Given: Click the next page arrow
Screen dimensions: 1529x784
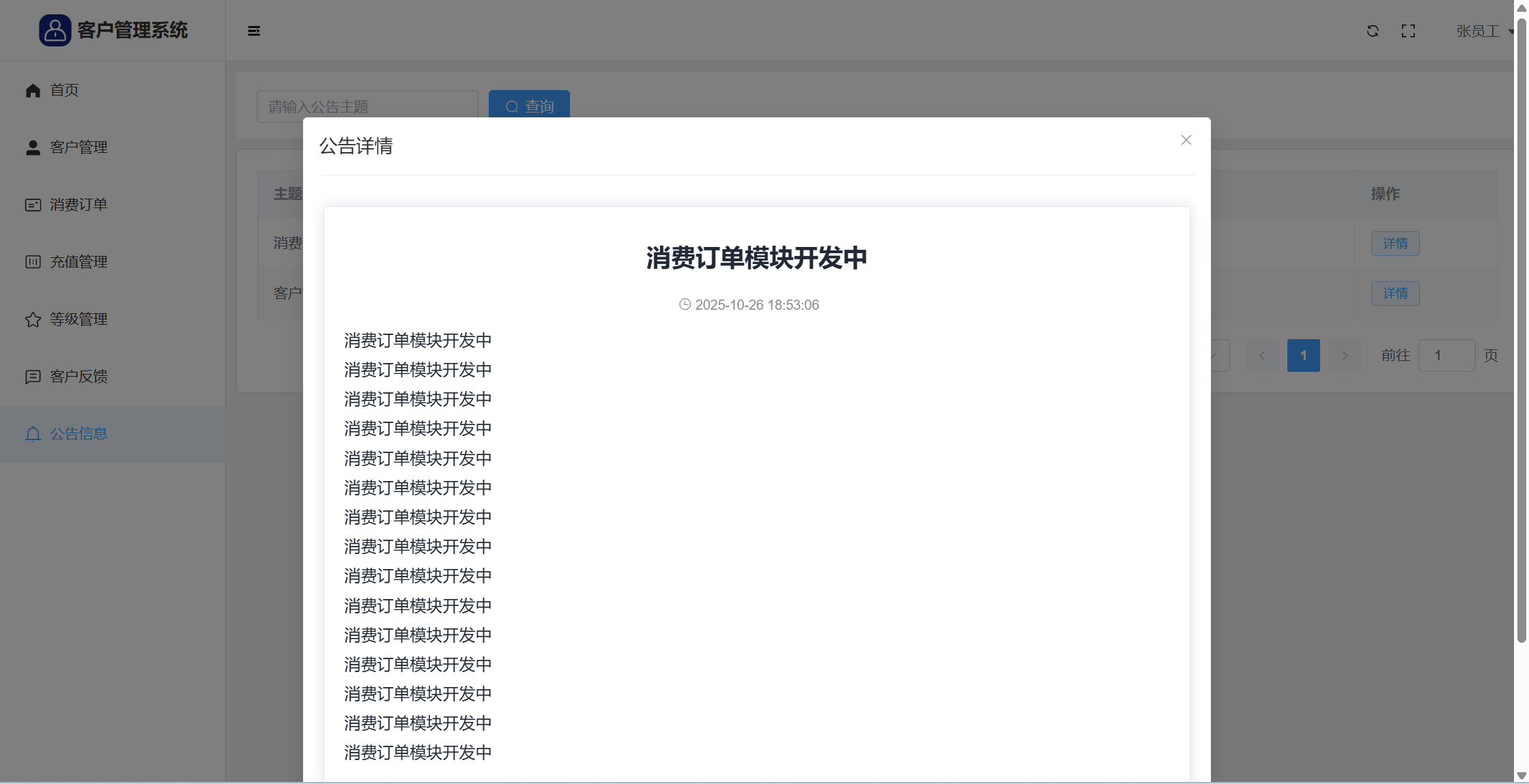Looking at the screenshot, I should click(1344, 355).
